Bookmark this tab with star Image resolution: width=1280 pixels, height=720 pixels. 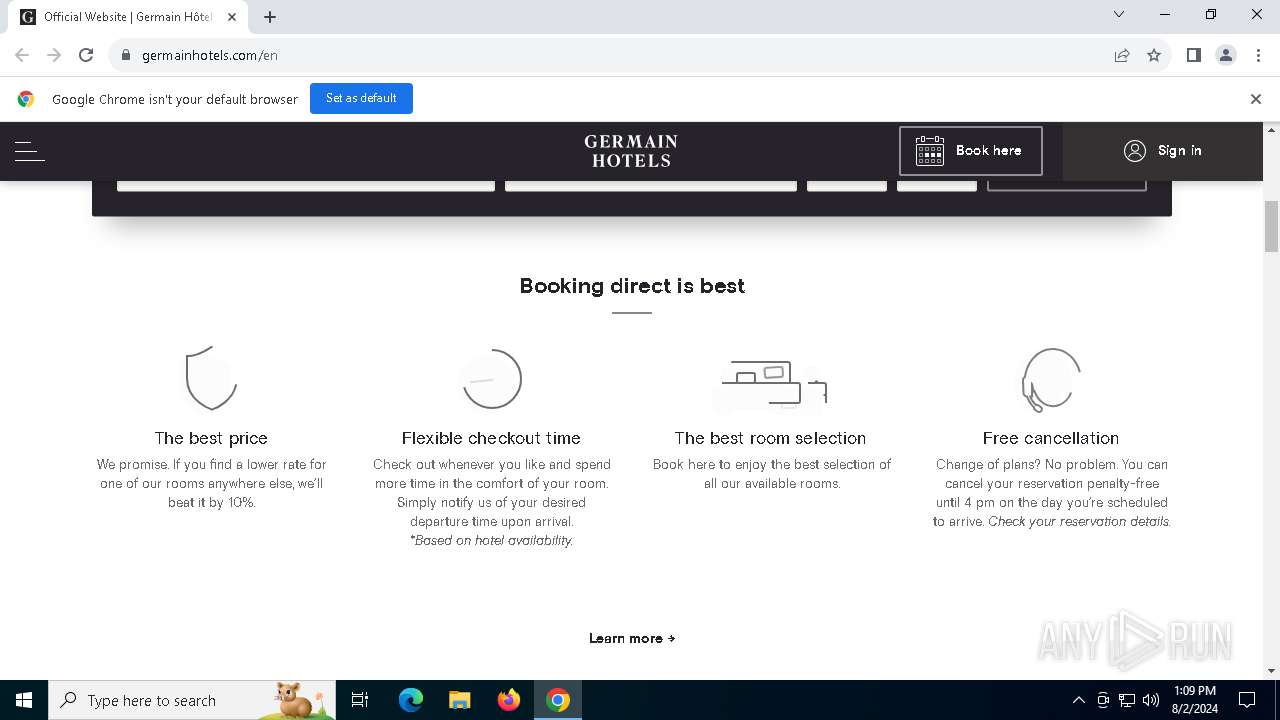pos(1154,56)
